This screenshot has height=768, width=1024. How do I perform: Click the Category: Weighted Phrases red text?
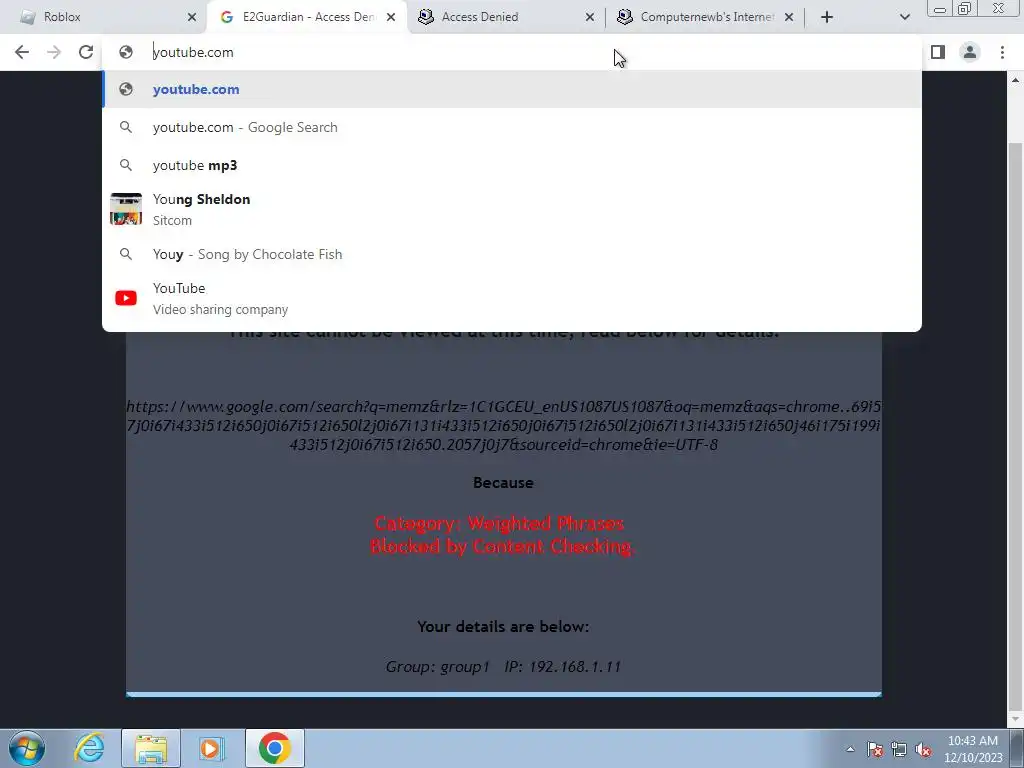(x=500, y=523)
